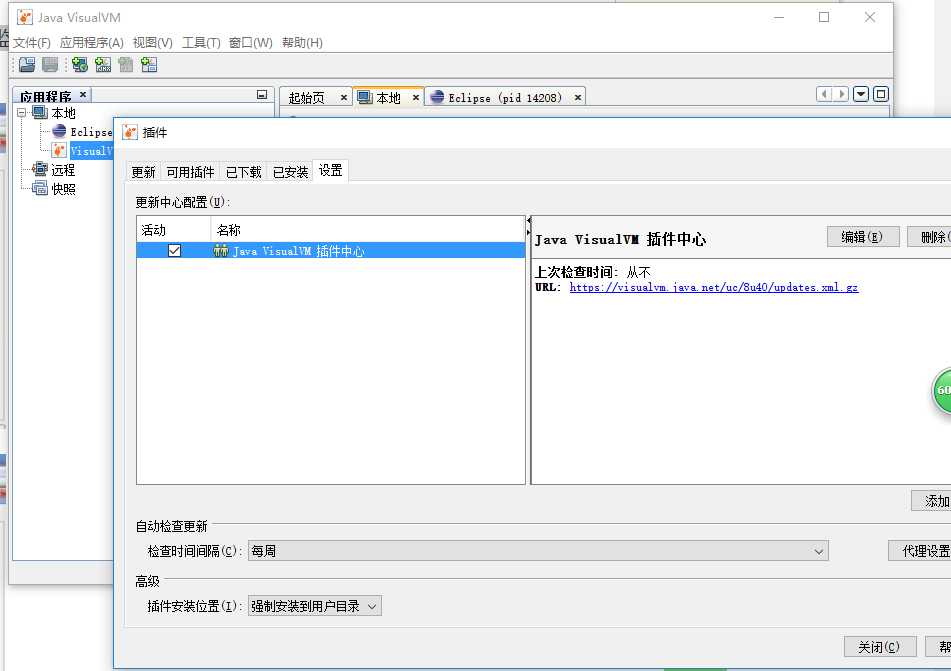
Task: Open the 视图(V) menu
Action: (153, 42)
